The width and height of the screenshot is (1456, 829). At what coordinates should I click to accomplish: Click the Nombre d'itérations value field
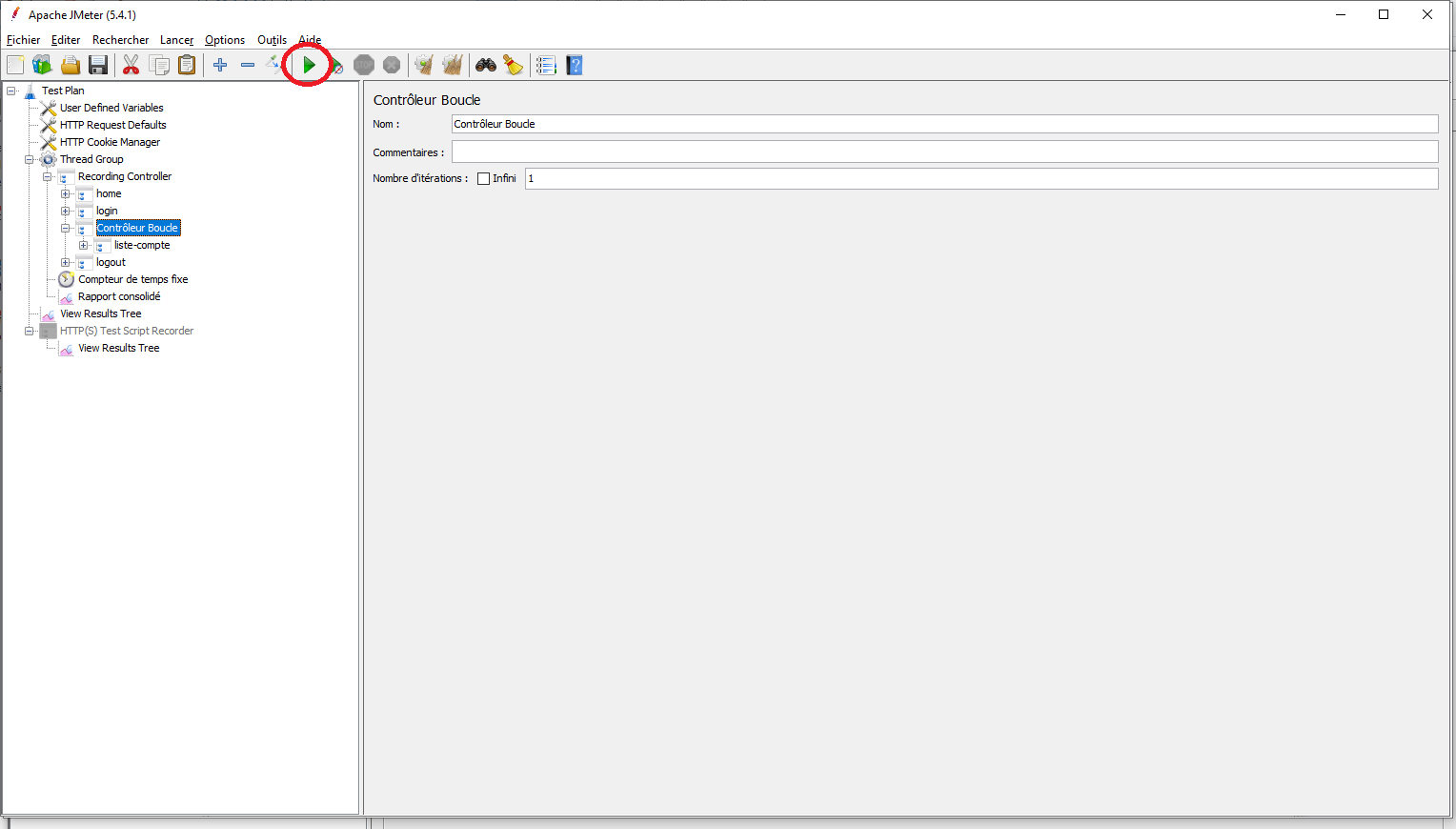click(x=981, y=178)
